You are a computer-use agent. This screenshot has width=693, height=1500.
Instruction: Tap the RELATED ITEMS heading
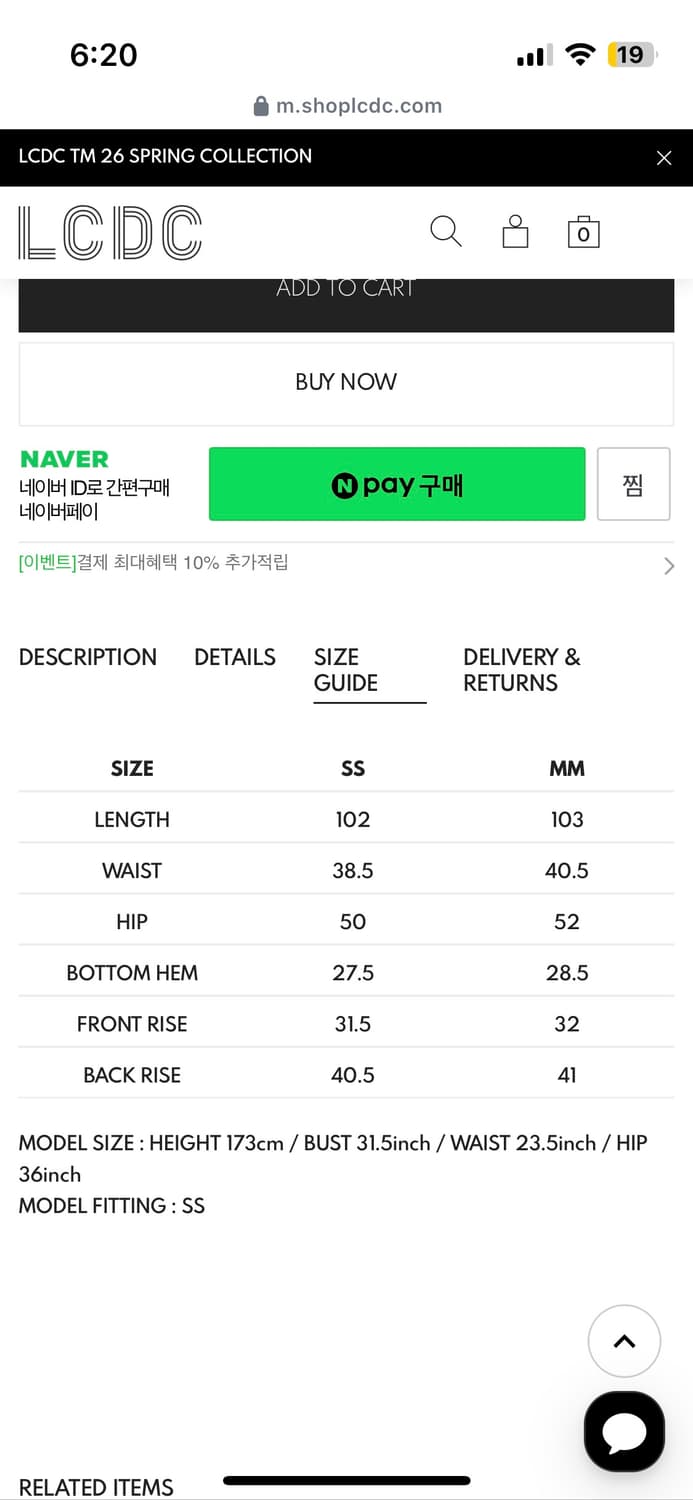coord(95,1487)
